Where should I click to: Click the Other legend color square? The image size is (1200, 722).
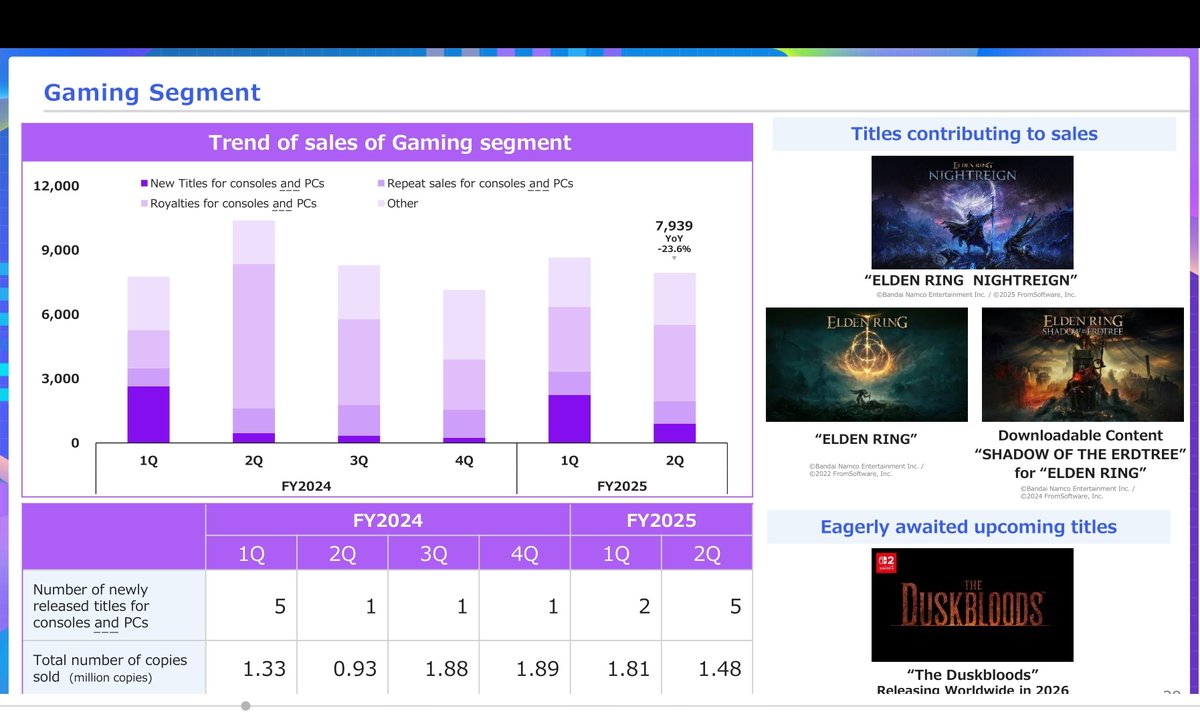tap(381, 204)
